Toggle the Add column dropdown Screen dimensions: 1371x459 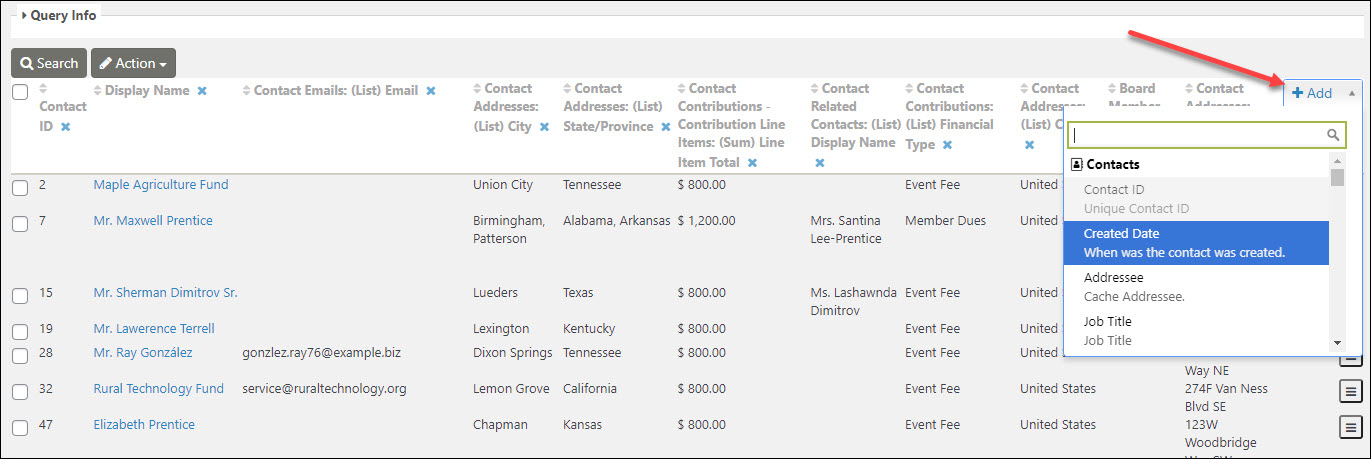pos(1323,93)
